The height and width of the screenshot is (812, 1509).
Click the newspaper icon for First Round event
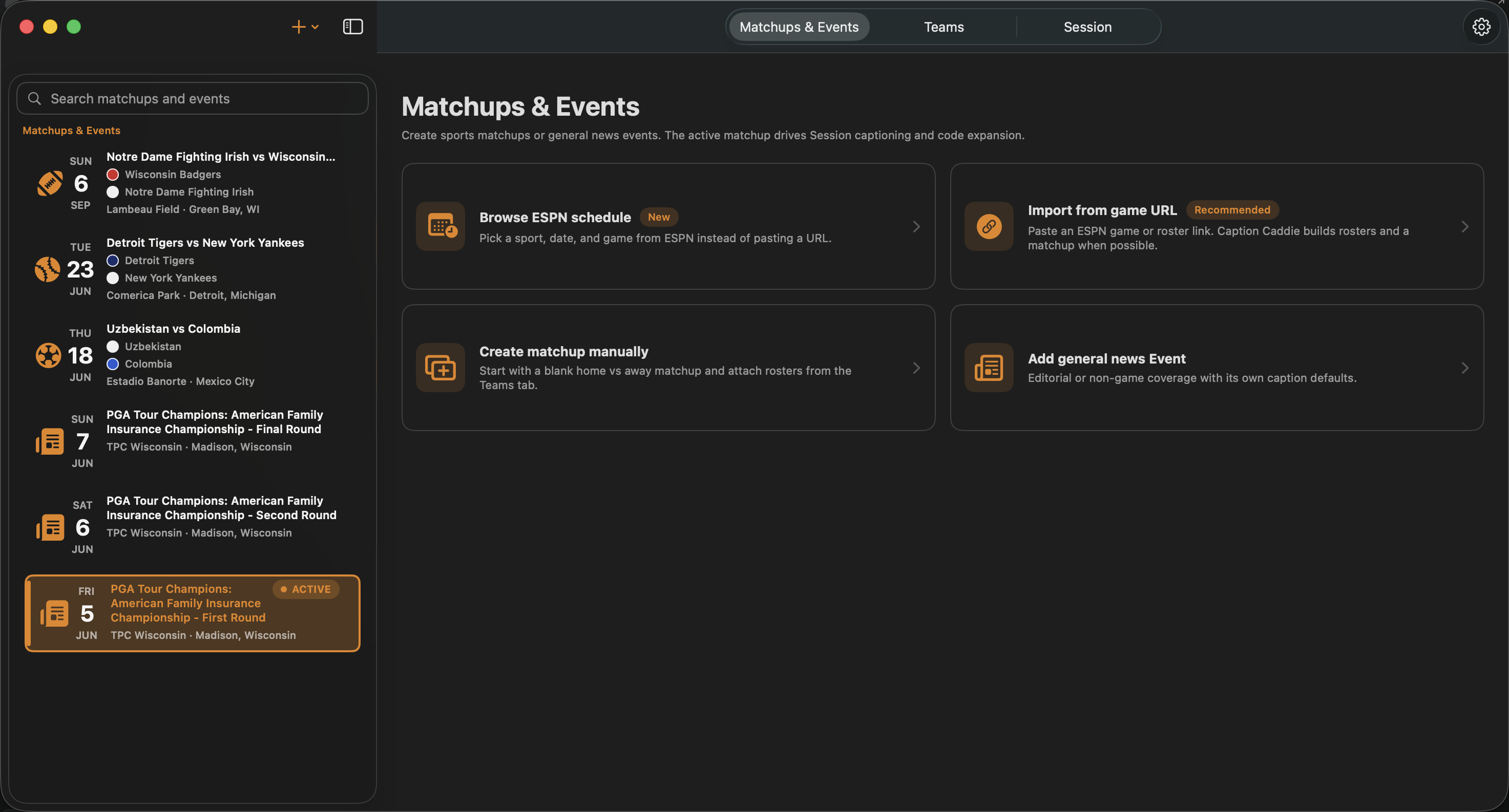click(x=54, y=613)
